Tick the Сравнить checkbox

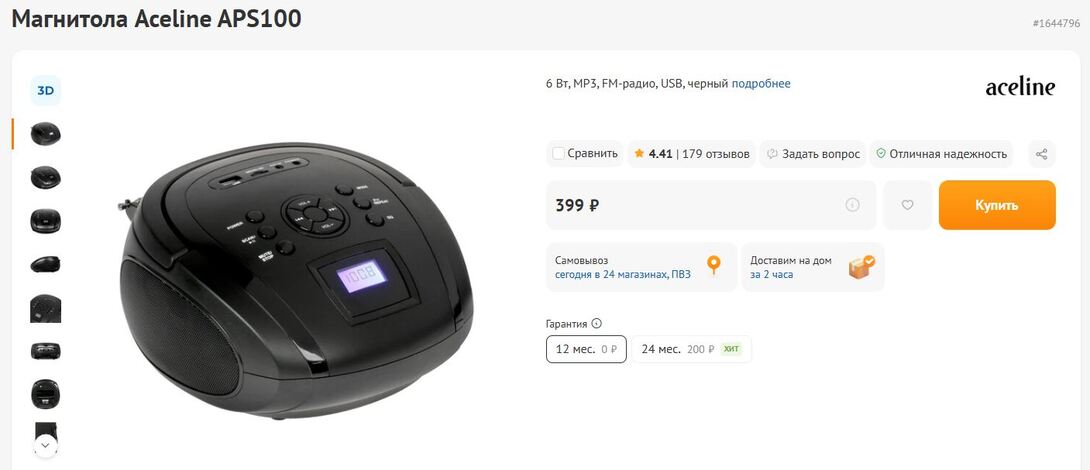pos(558,154)
